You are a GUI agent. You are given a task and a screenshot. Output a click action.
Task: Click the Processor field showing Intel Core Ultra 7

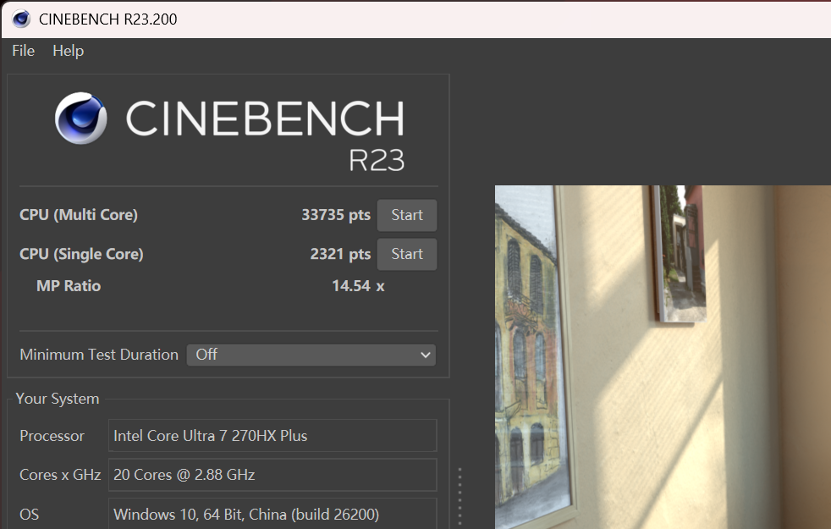tap(273, 436)
